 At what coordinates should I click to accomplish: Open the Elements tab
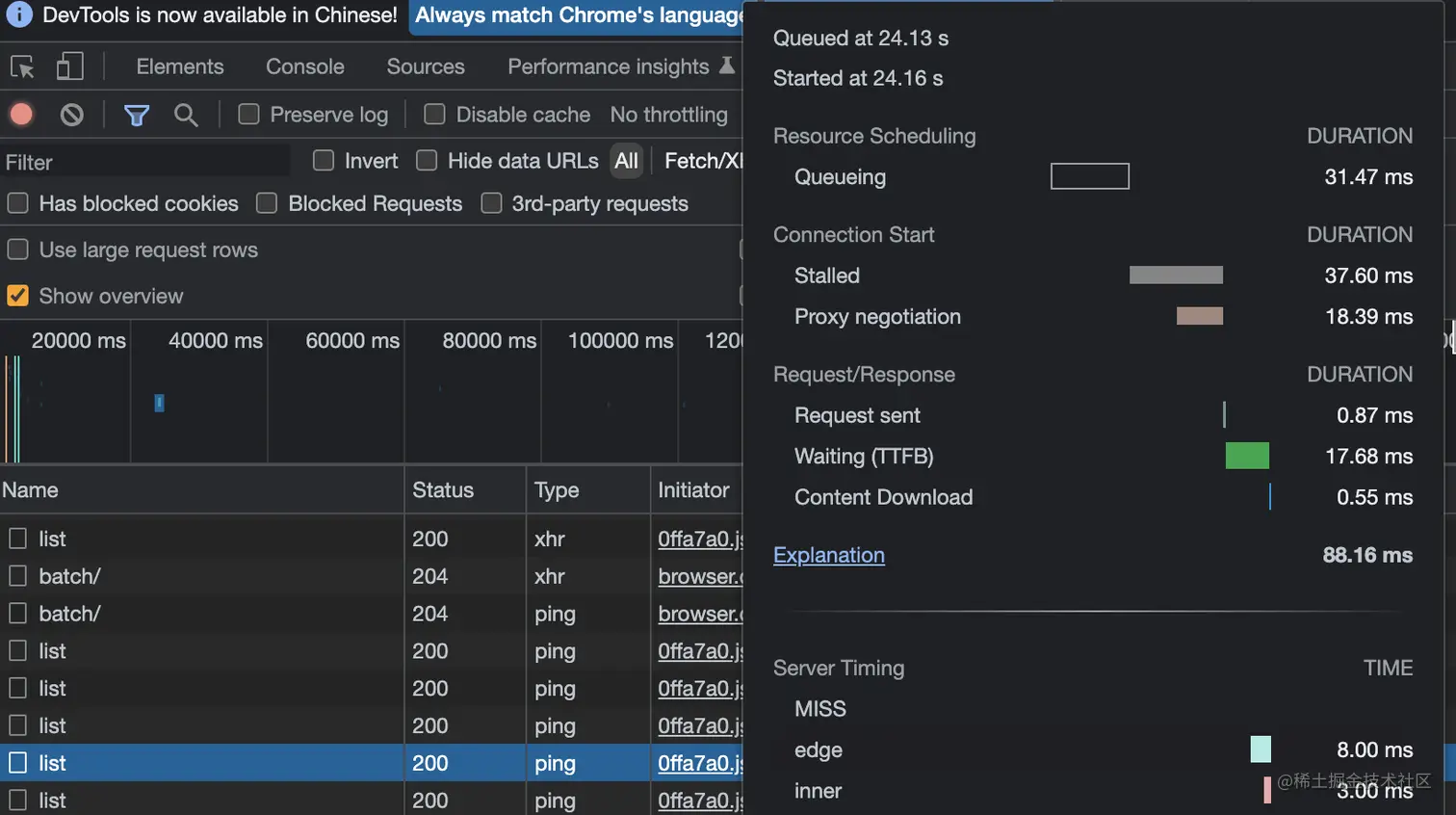click(180, 66)
